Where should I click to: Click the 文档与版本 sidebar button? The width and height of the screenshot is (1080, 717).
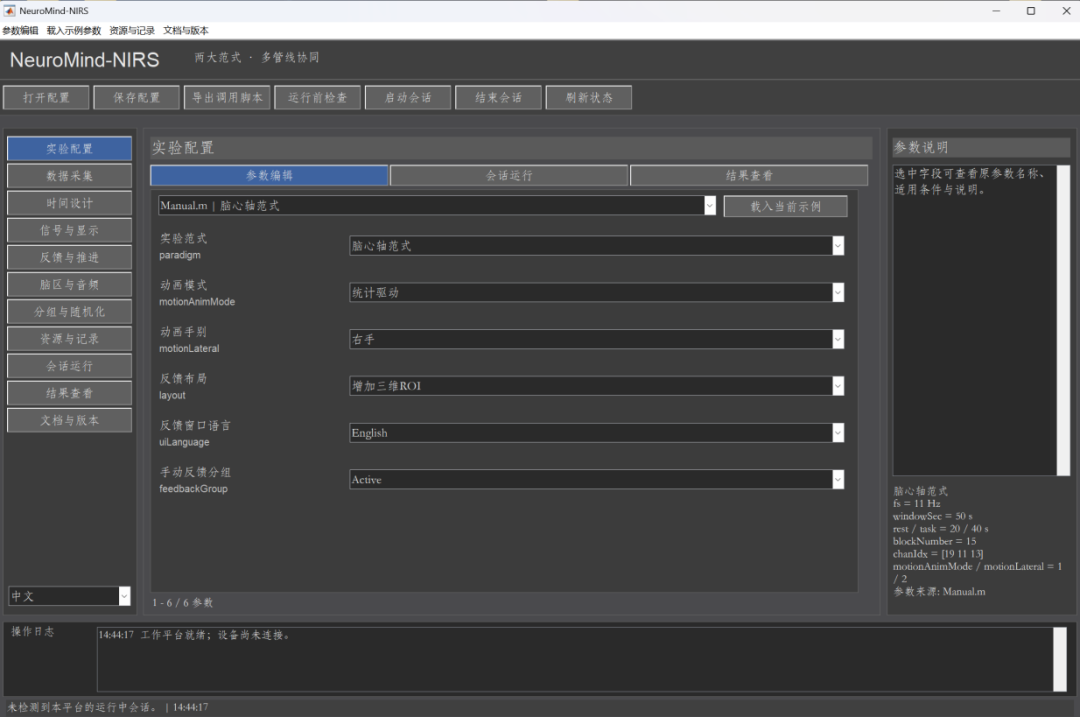(x=70, y=420)
